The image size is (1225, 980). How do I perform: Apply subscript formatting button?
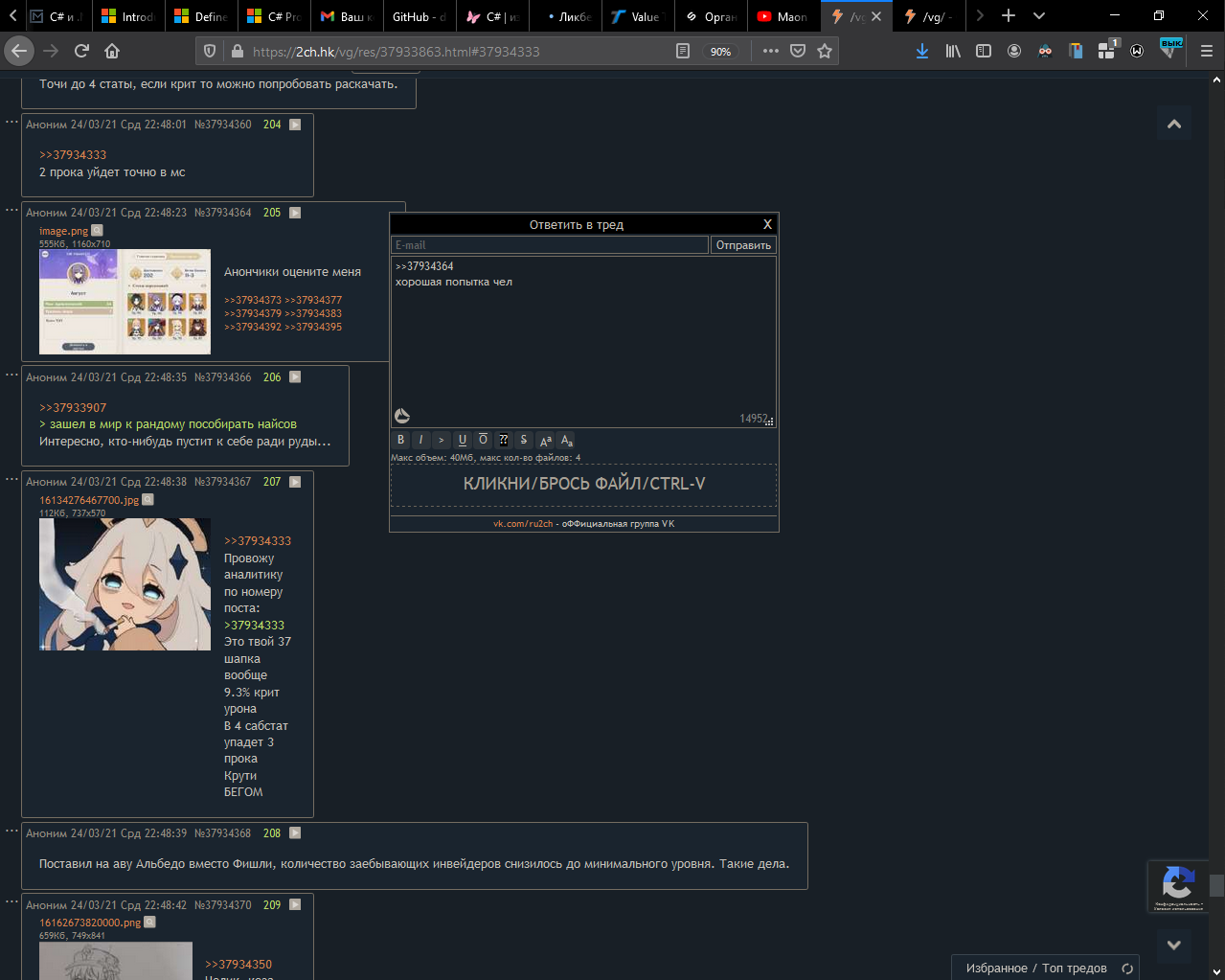566,440
